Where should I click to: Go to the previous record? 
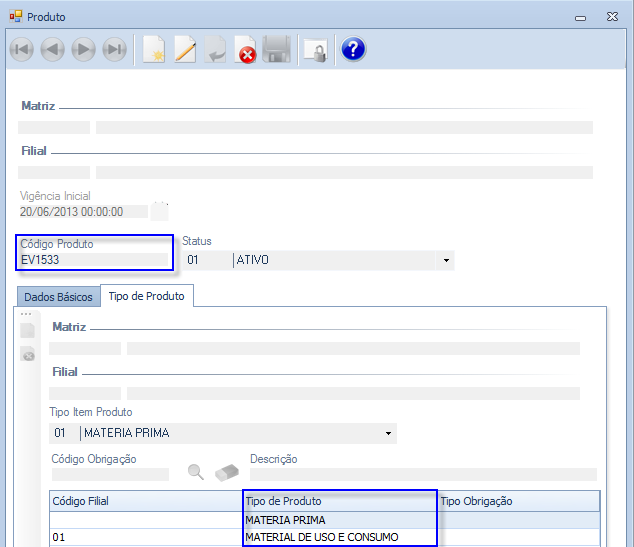pos(53,50)
